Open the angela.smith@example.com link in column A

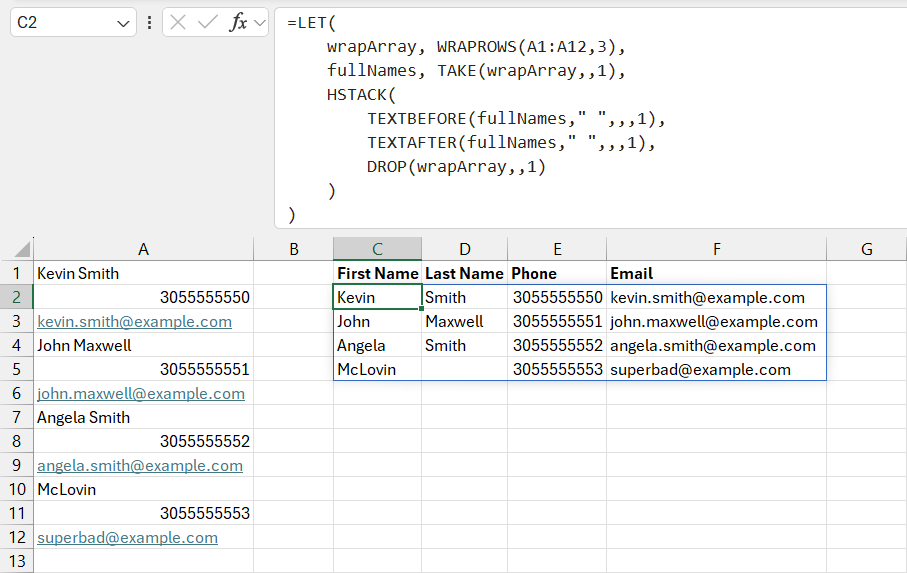tap(139, 465)
